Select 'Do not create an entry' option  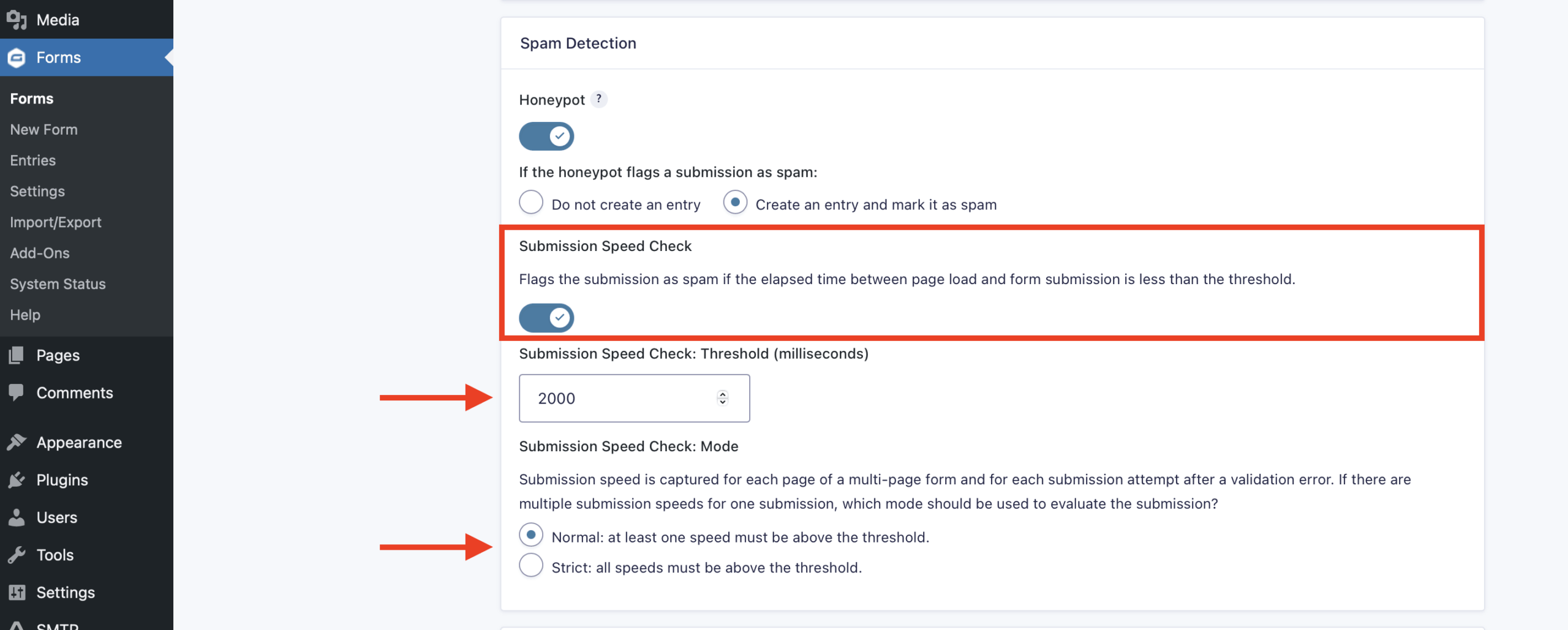tap(530, 202)
